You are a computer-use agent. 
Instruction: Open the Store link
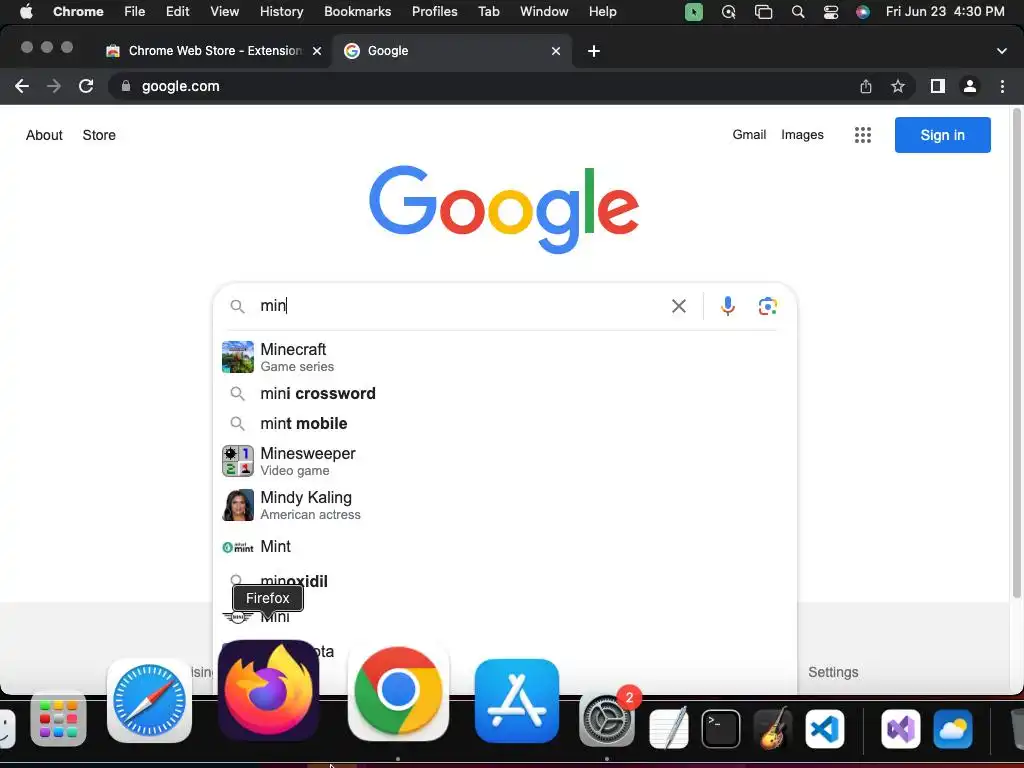(99, 135)
